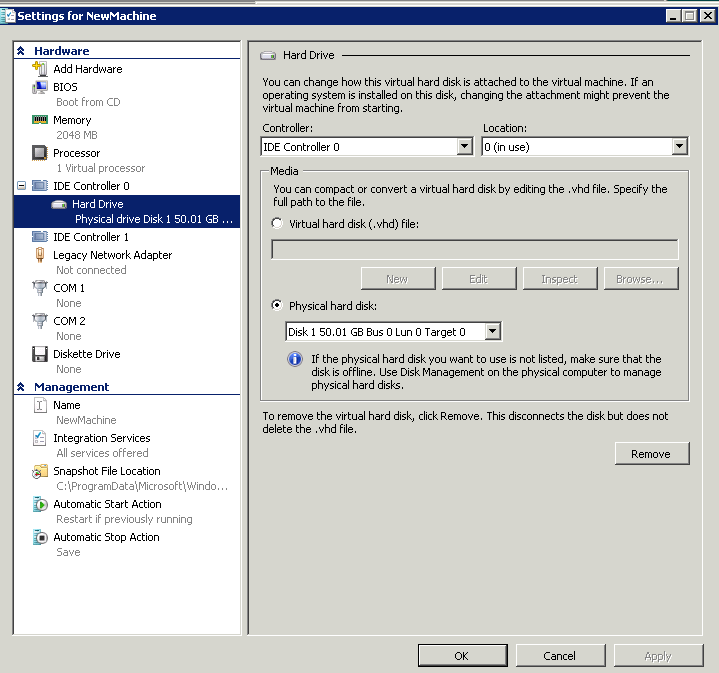Collapse the Hardware section

tap(21, 51)
